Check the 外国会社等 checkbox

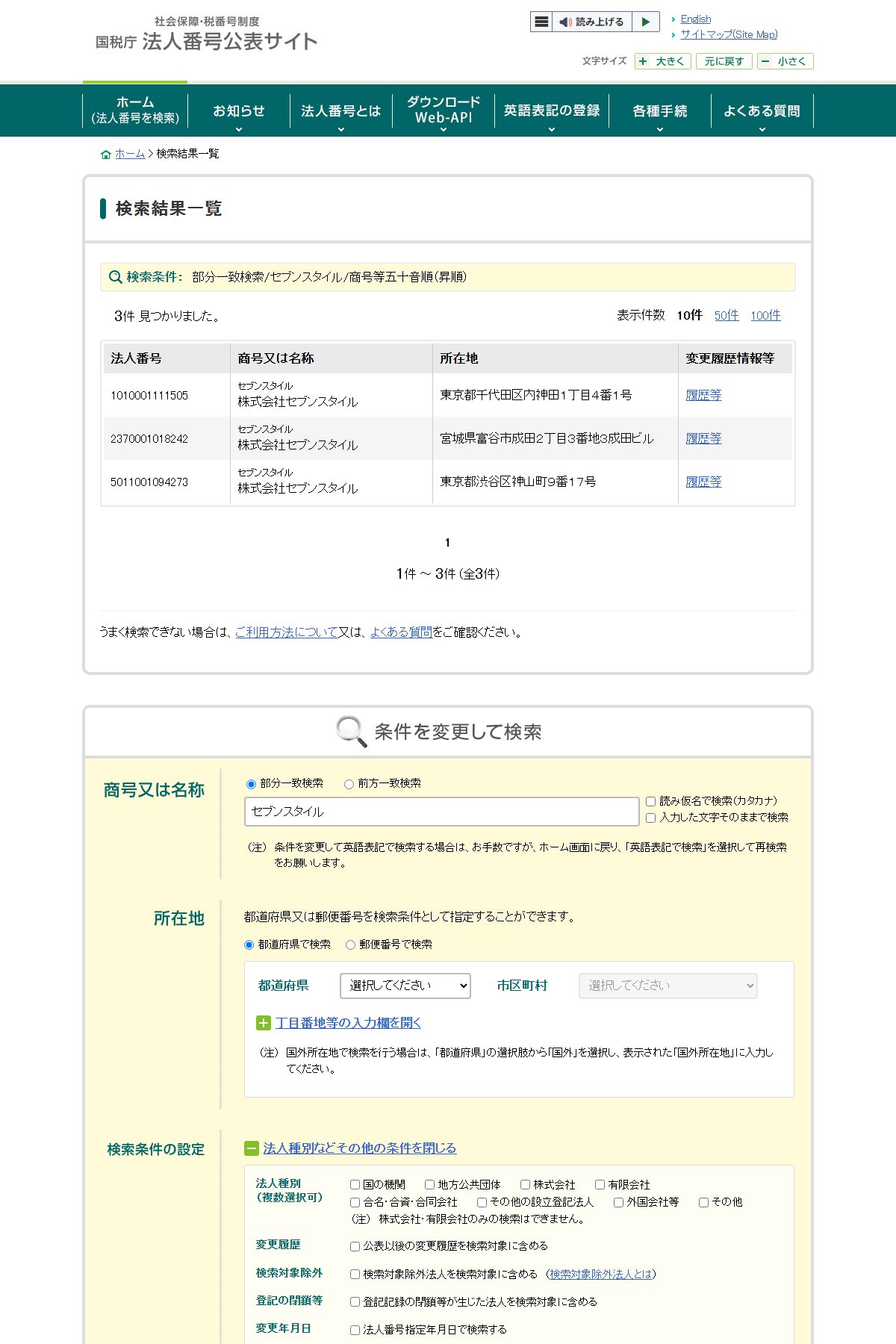(x=618, y=1202)
